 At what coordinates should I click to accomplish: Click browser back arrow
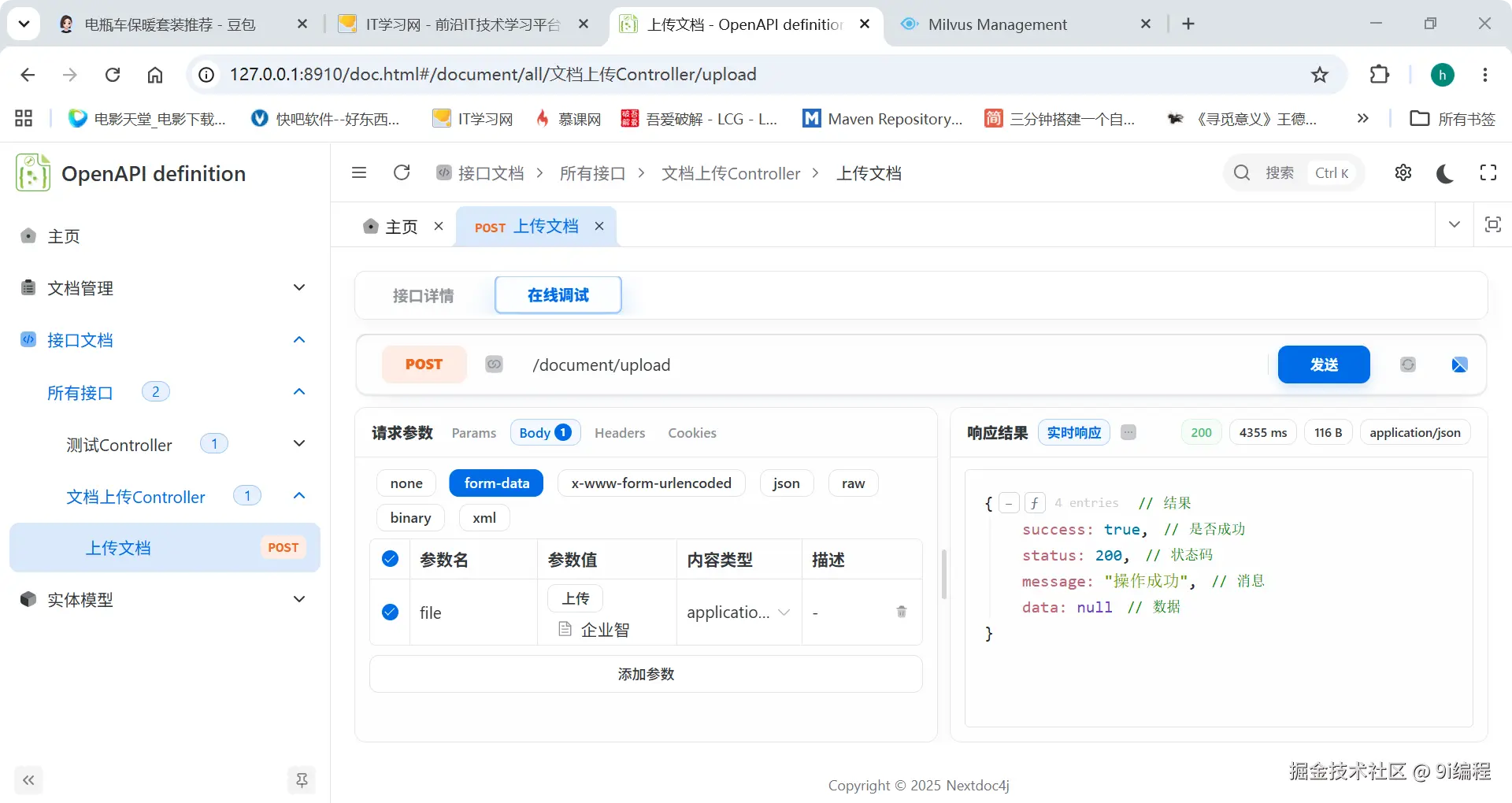click(28, 75)
